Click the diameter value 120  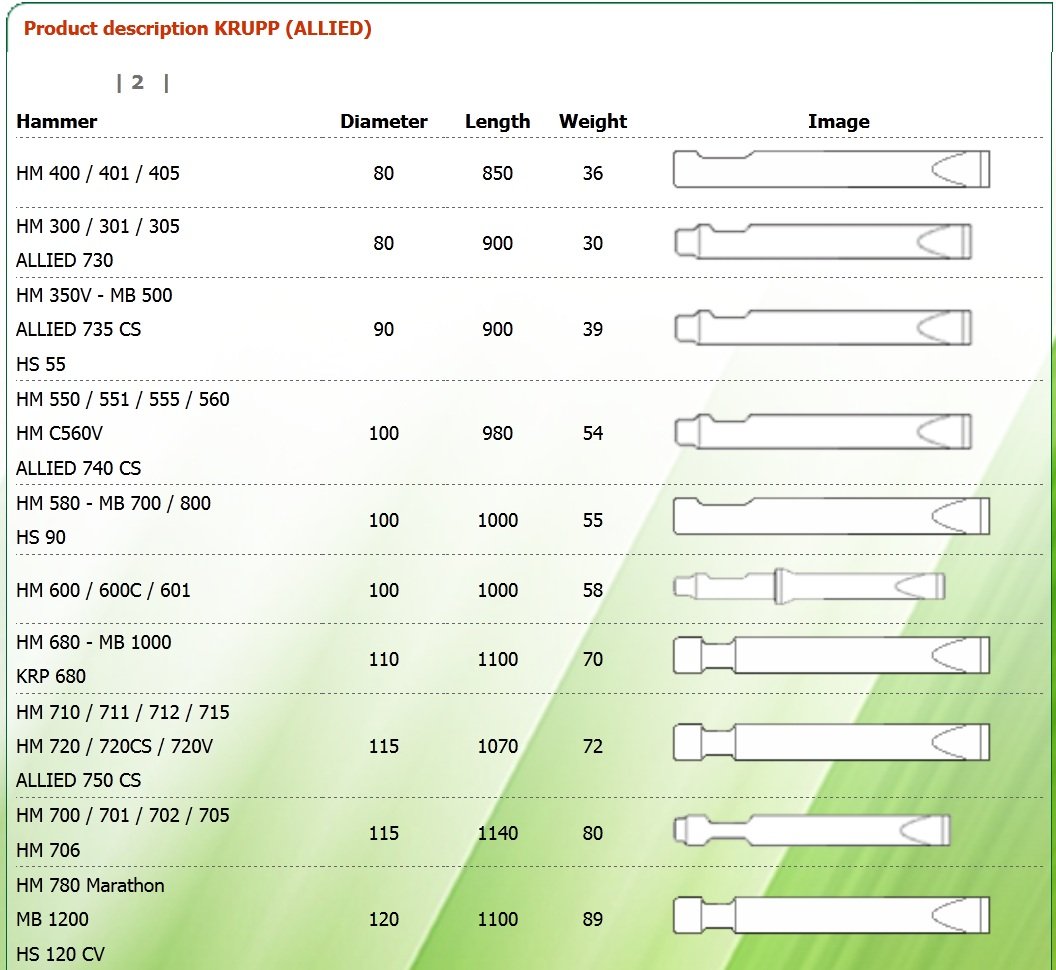pos(384,919)
